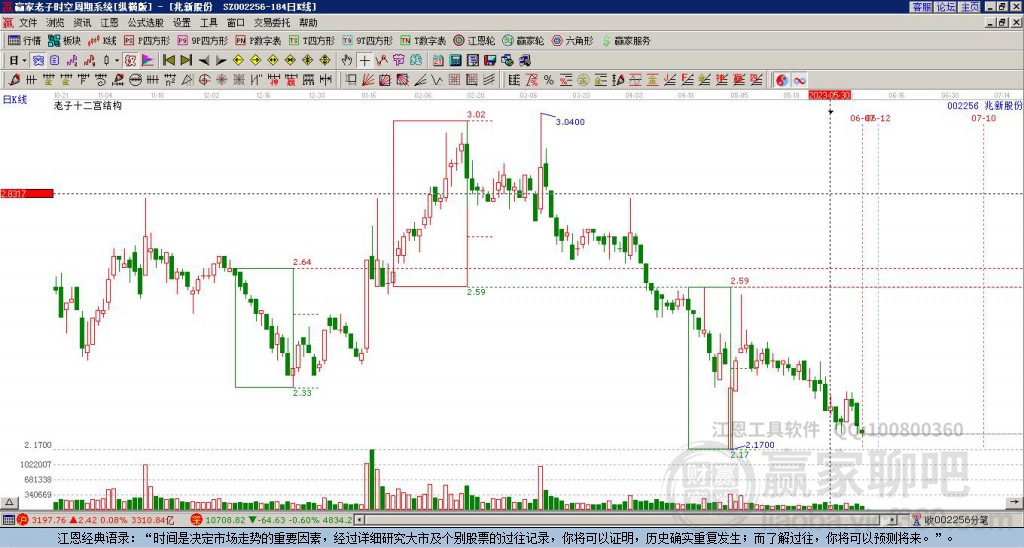
Task: Toggle the 权 adjusted-price button
Action: click(130, 61)
